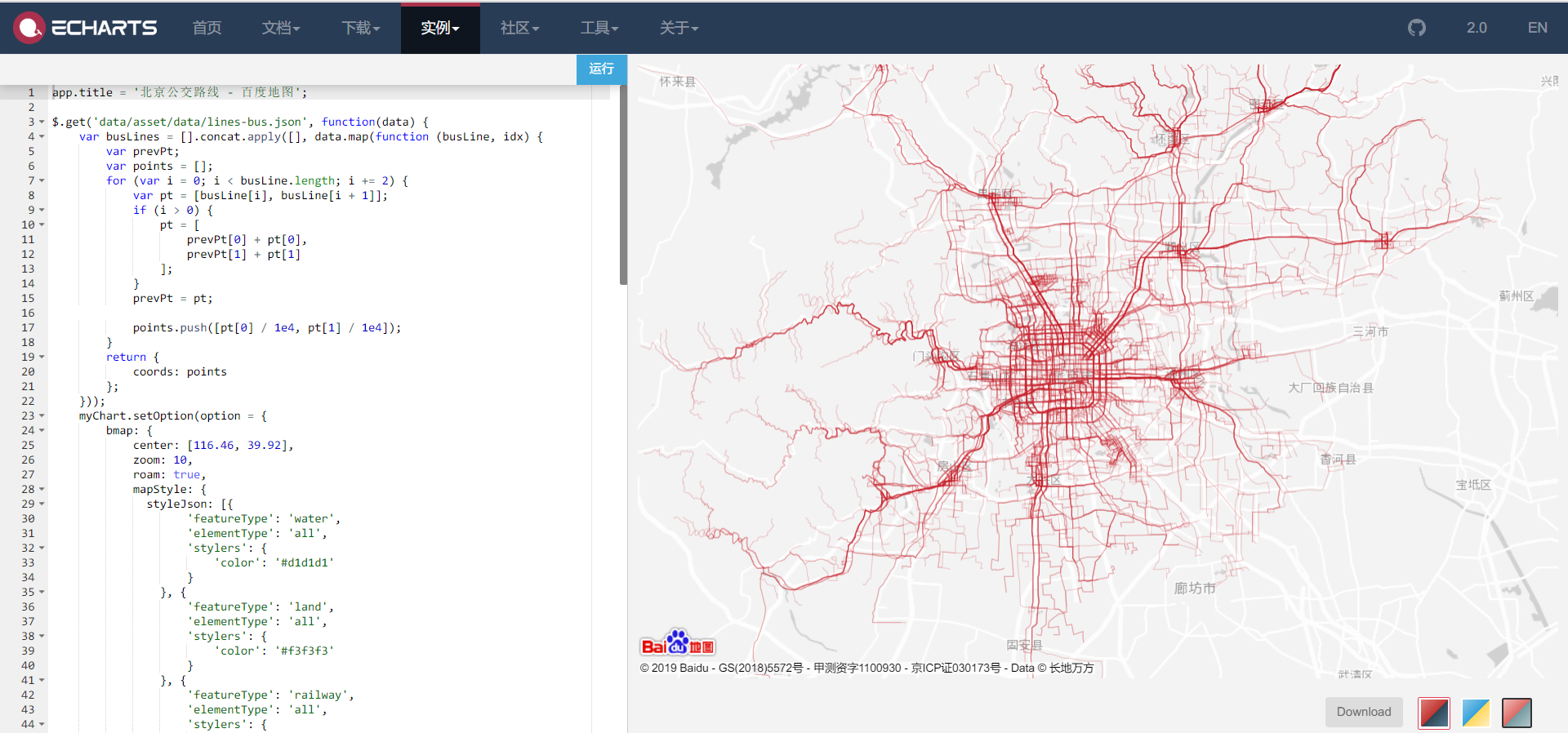Collapse mapStyle fold at line 28

(x=42, y=489)
